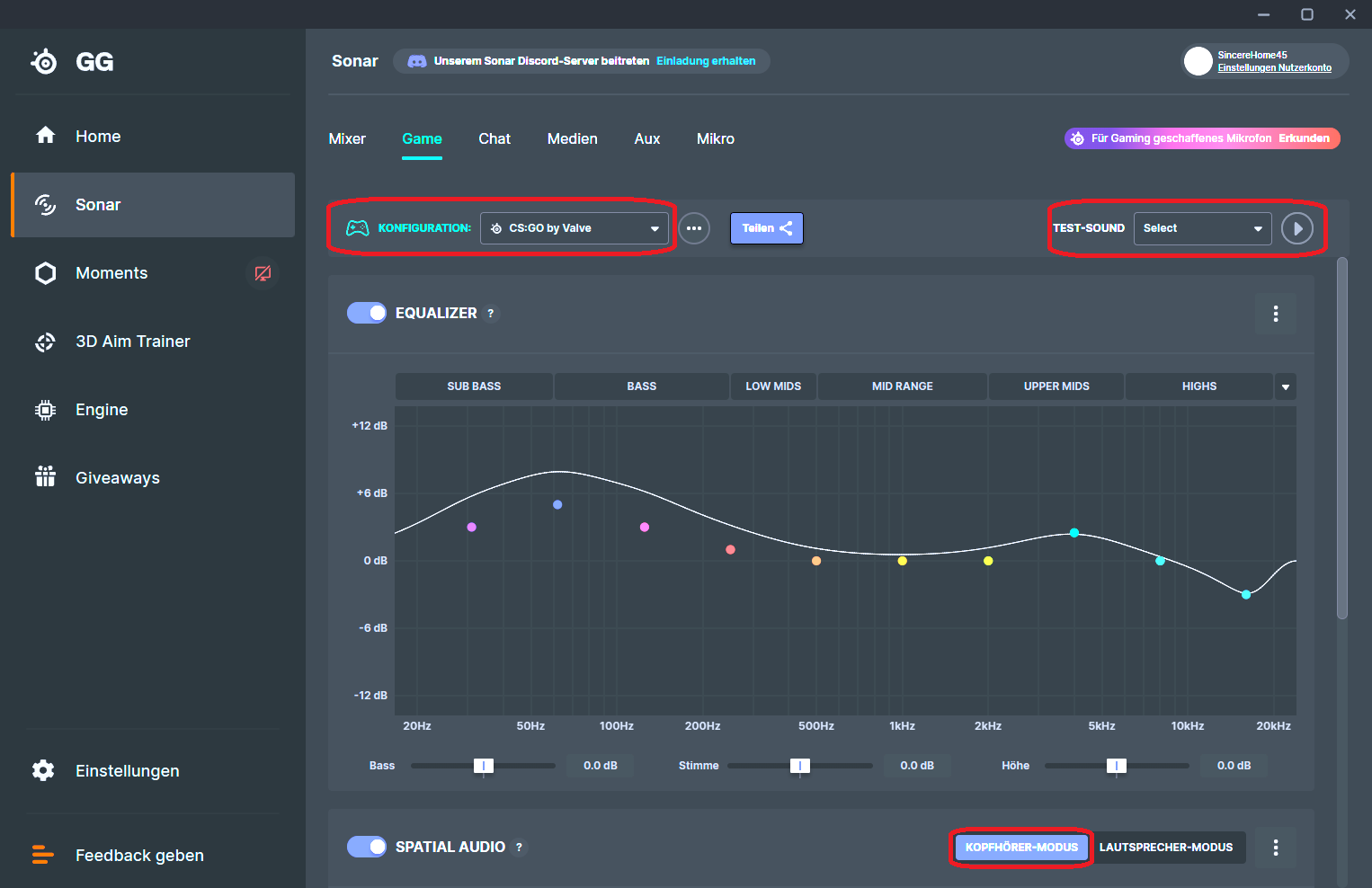The width and height of the screenshot is (1372, 888).
Task: Click the SUB BASS band button
Action: (x=474, y=386)
